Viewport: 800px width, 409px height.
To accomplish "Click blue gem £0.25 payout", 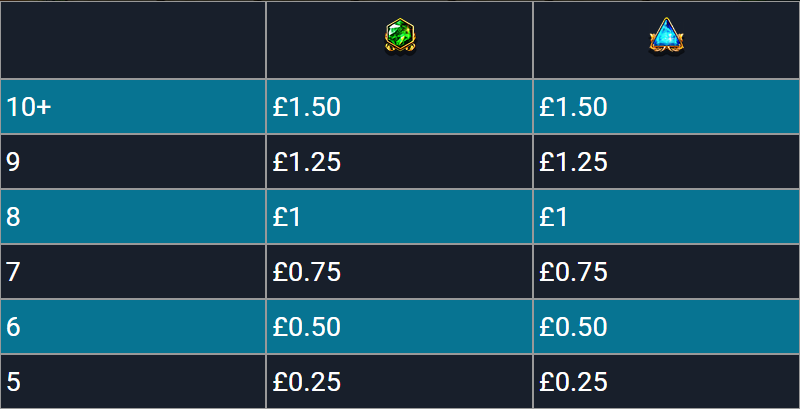I will (x=573, y=382).
